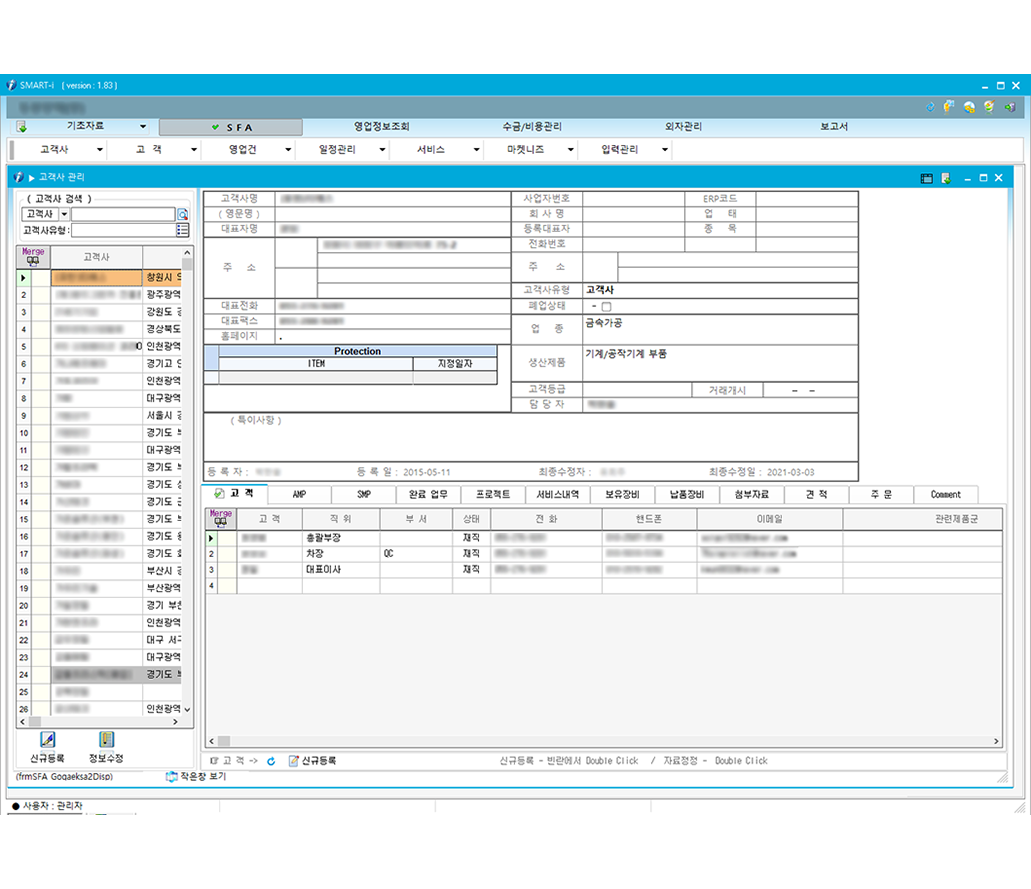Click the refresh icon next to 고객 arrow
The image size is (1031, 889).
coord(271,761)
